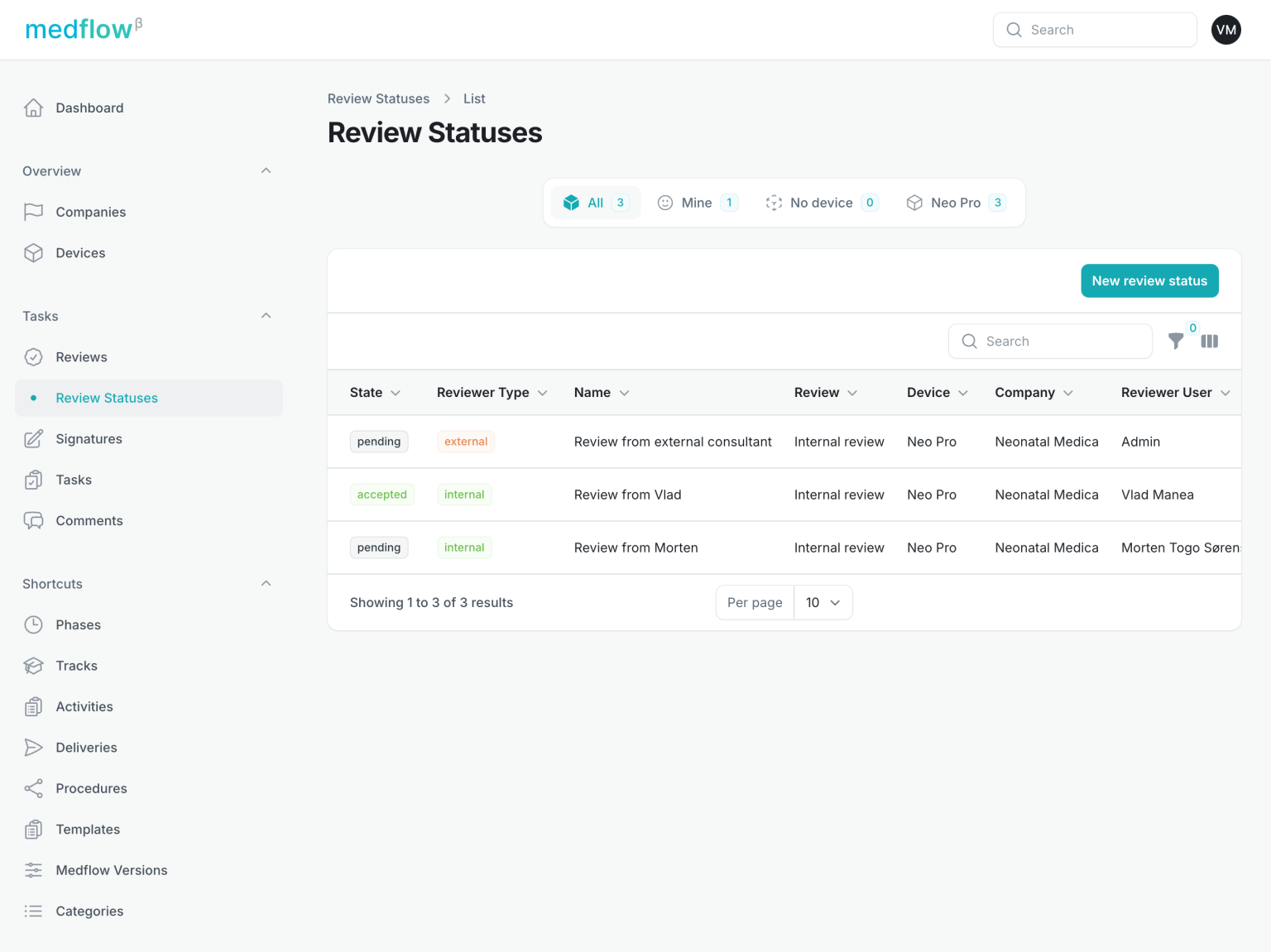
Task: Open the VM user avatar menu
Action: pyautogui.click(x=1225, y=30)
